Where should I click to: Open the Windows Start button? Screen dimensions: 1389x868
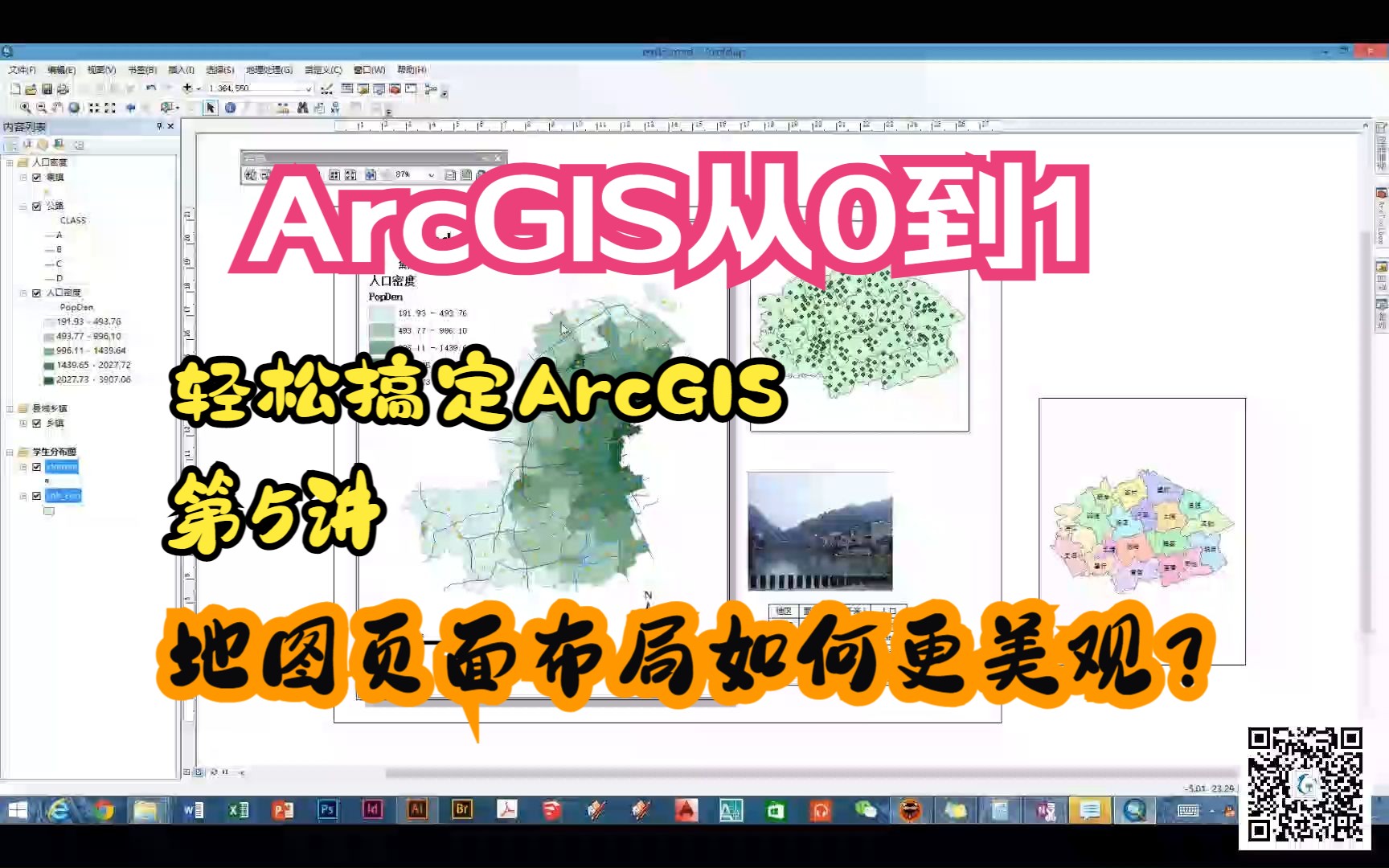click(x=17, y=810)
